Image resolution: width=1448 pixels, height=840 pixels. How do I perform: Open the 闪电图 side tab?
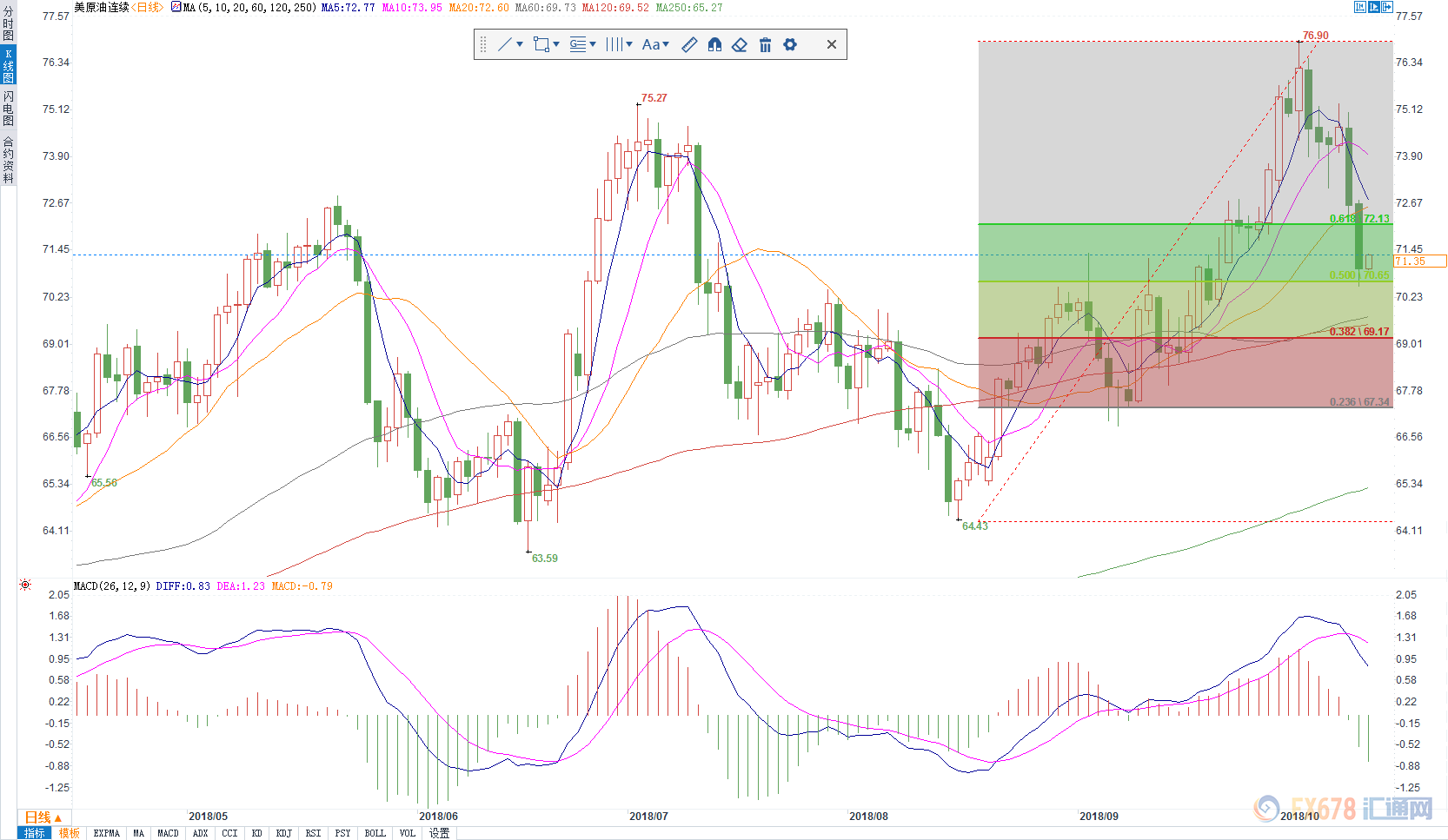[x=8, y=108]
